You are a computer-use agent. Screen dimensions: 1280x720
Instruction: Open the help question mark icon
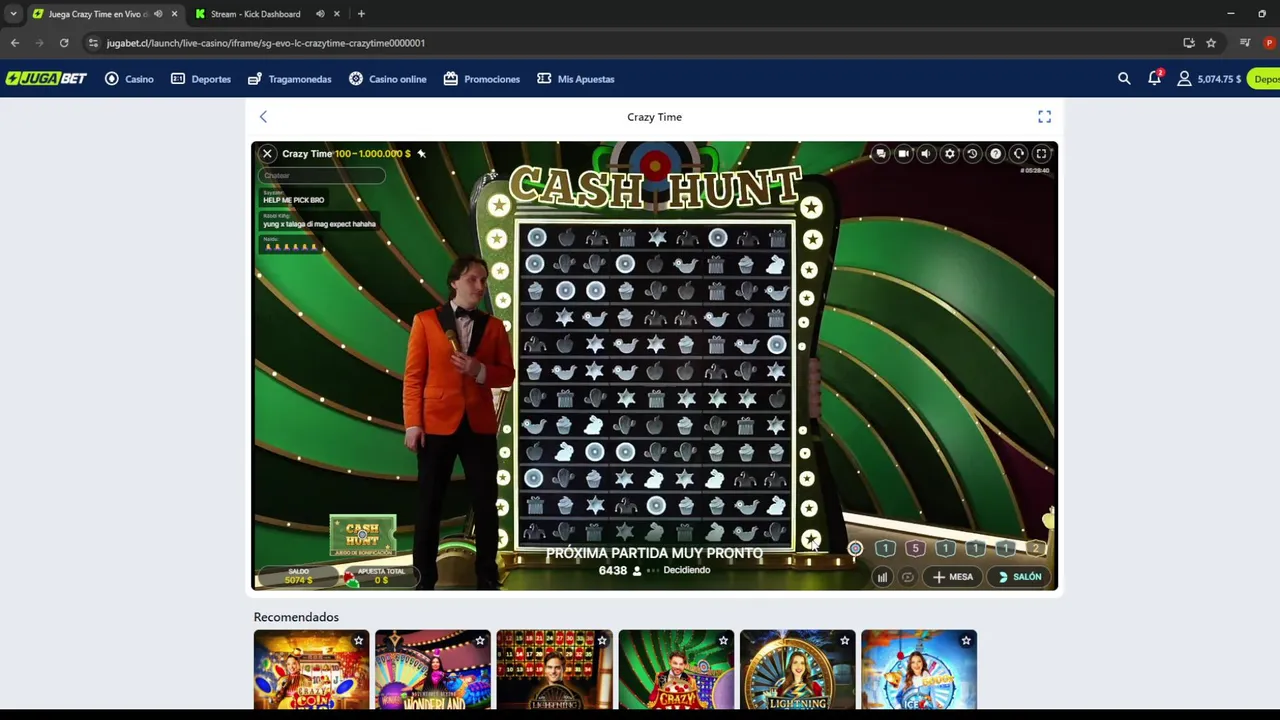pyautogui.click(x=995, y=154)
